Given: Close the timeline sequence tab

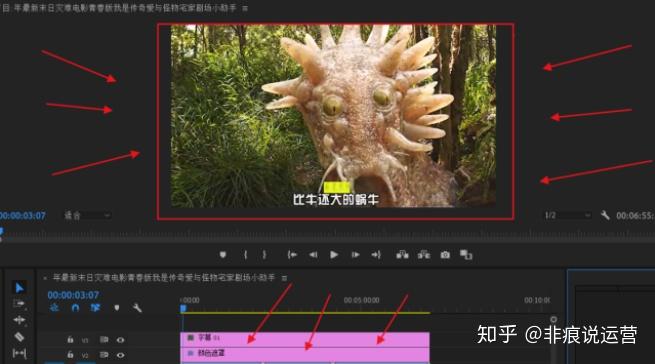Looking at the screenshot, I should click(45, 278).
